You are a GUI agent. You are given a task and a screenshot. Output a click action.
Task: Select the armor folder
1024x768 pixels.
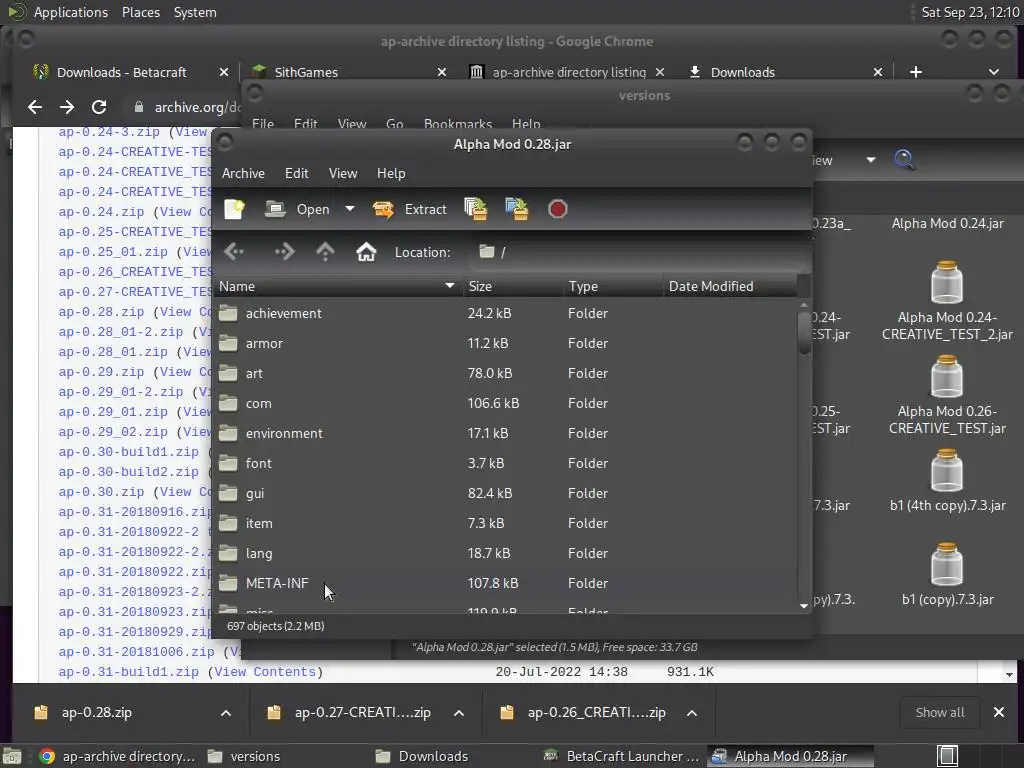click(x=505, y=344)
